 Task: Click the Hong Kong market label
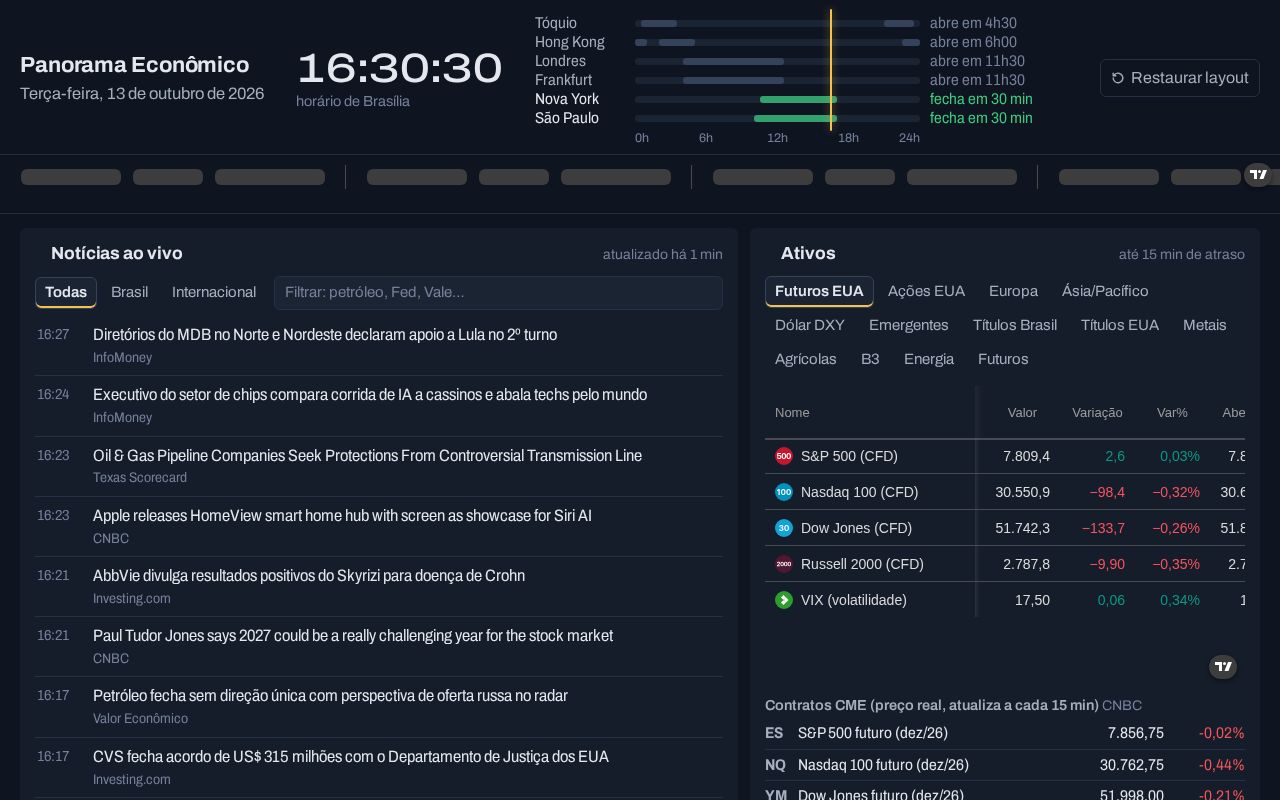click(x=570, y=42)
